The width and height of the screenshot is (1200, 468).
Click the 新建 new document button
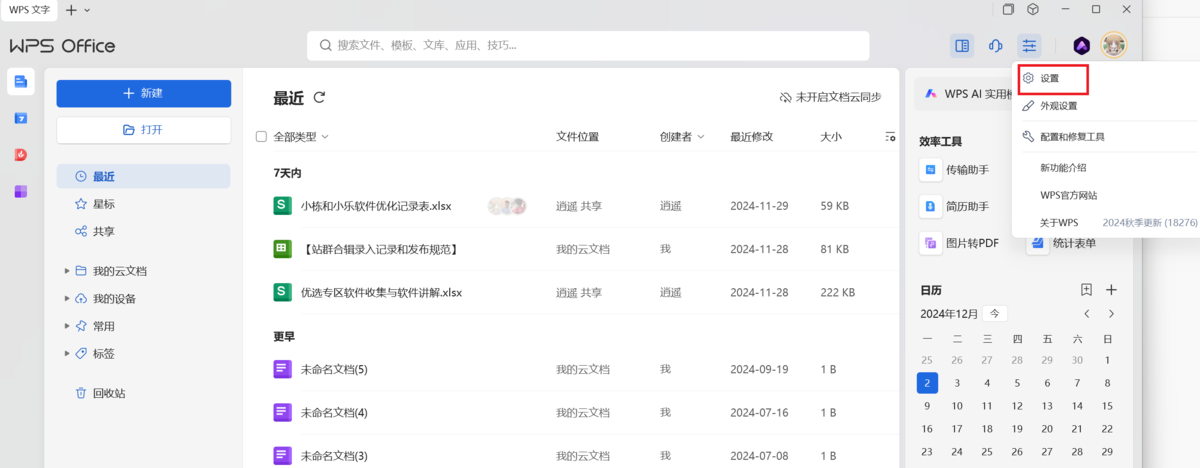tap(144, 93)
